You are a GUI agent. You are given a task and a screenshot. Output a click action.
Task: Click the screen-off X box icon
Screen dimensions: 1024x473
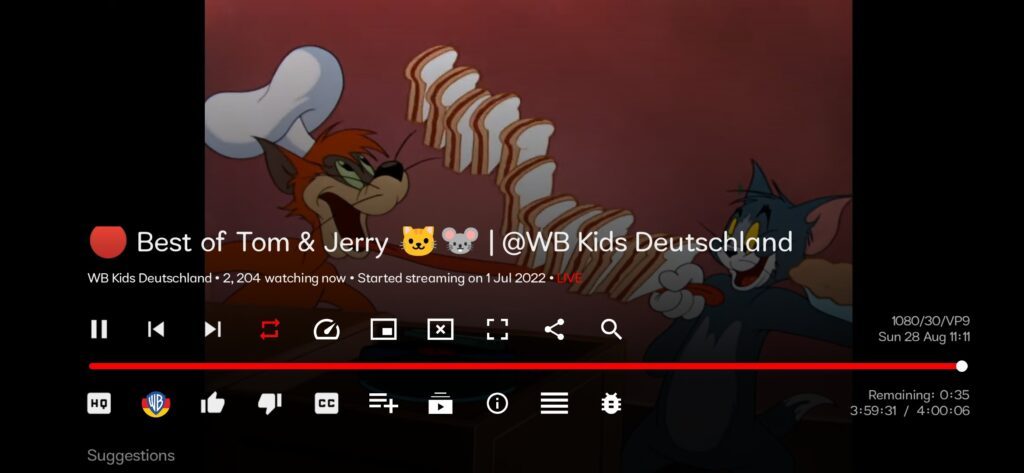click(440, 329)
